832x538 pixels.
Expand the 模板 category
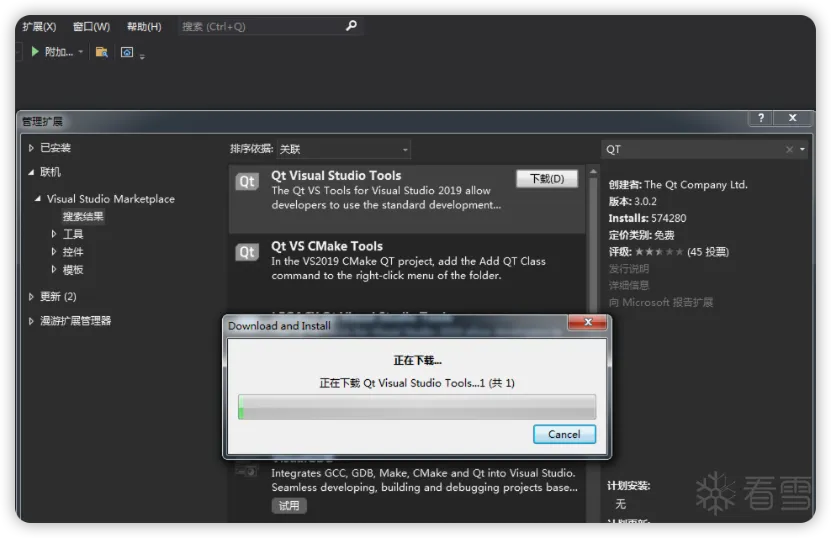[54, 270]
